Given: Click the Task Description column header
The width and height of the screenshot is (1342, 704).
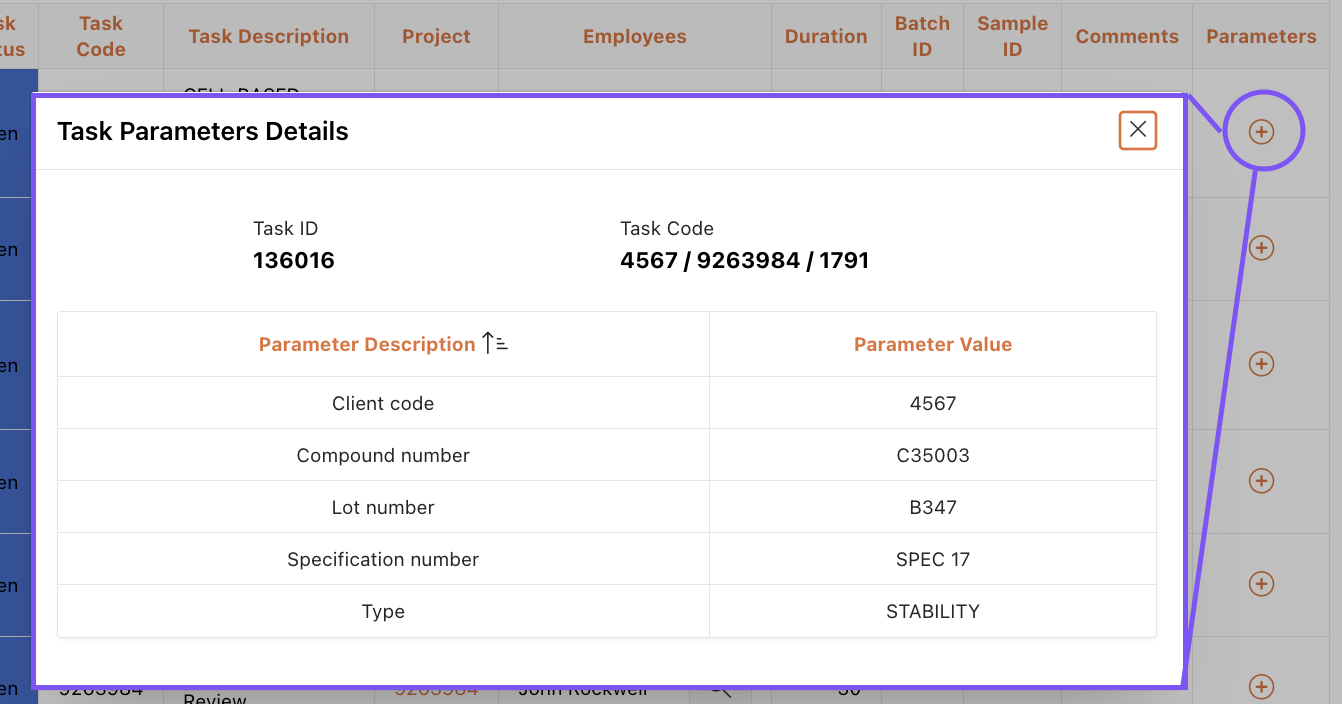Looking at the screenshot, I should coord(268,37).
